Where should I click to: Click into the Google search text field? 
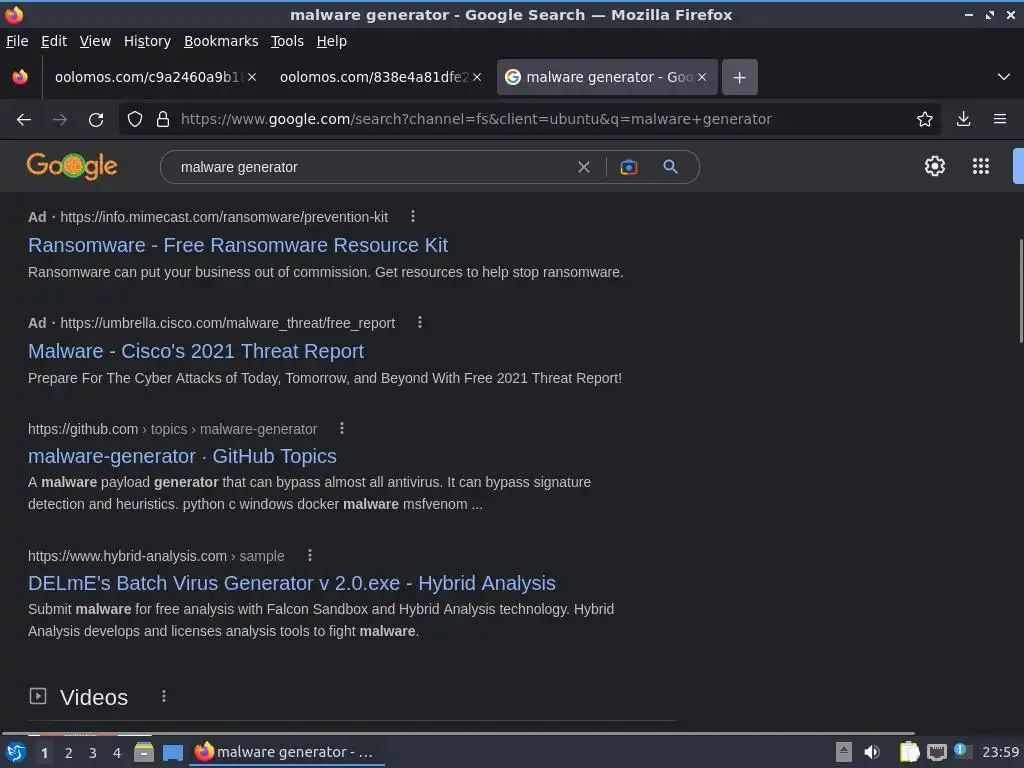tap(372, 167)
